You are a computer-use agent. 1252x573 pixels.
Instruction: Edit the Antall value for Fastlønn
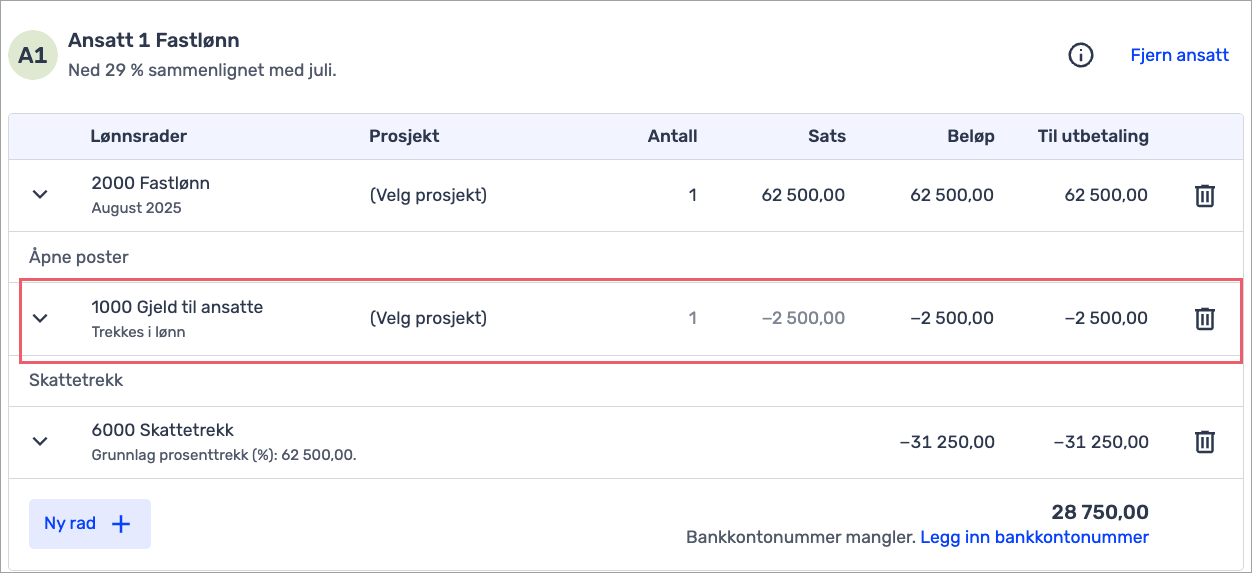[x=692, y=195]
